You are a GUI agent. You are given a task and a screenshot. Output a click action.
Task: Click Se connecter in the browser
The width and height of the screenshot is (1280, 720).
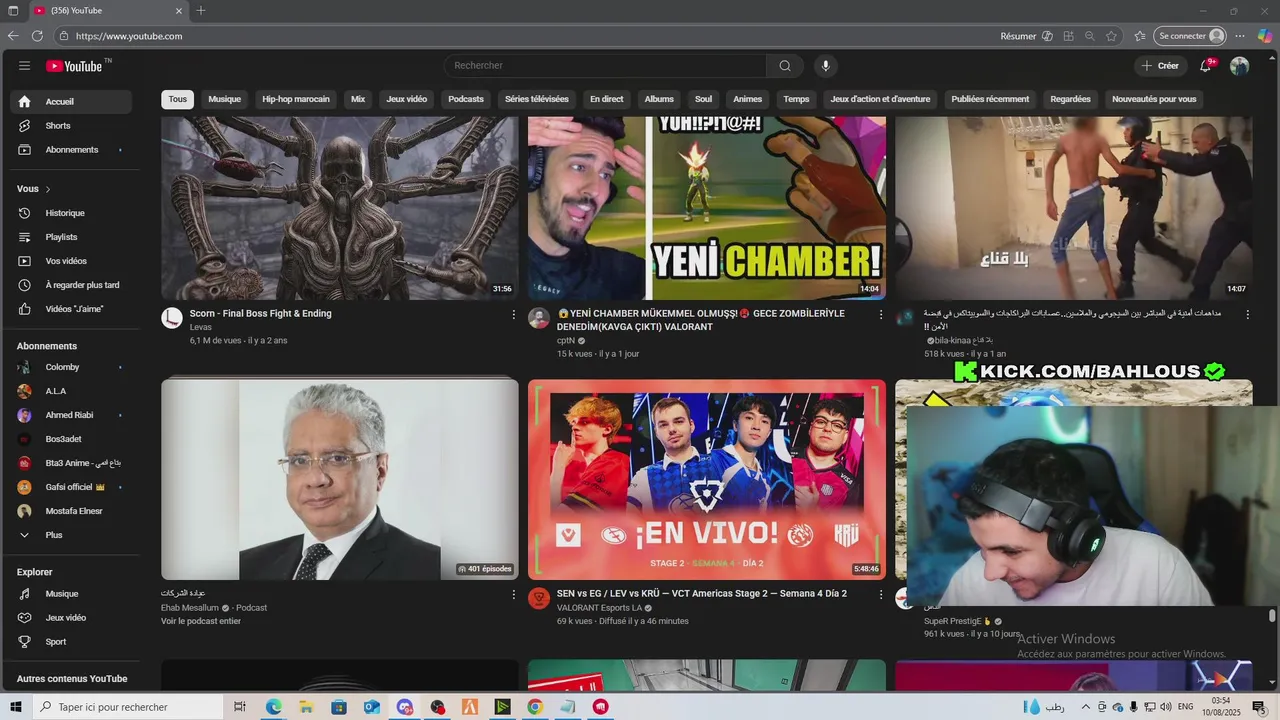click(x=1190, y=36)
